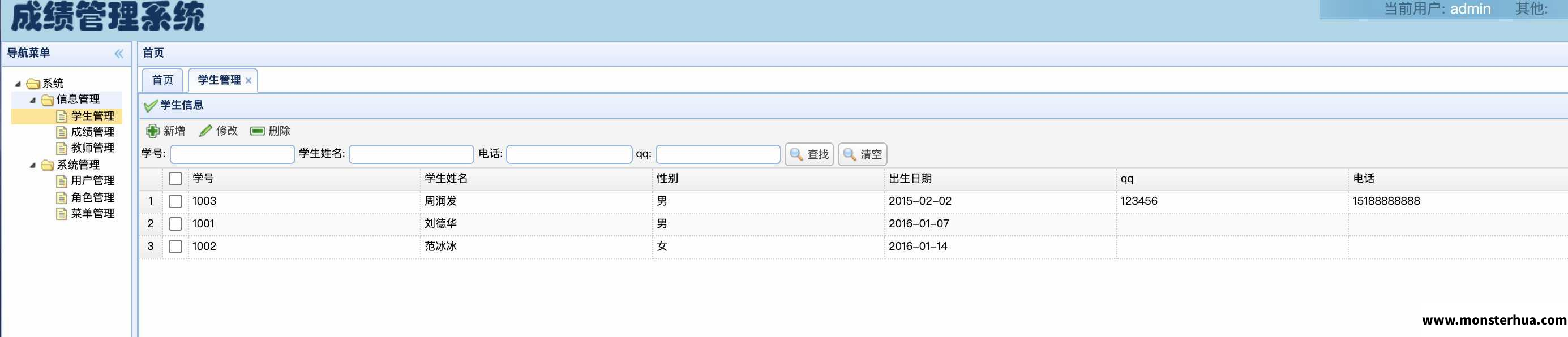Check the box for student 1001
This screenshot has width=1568, height=337.
coord(175,224)
